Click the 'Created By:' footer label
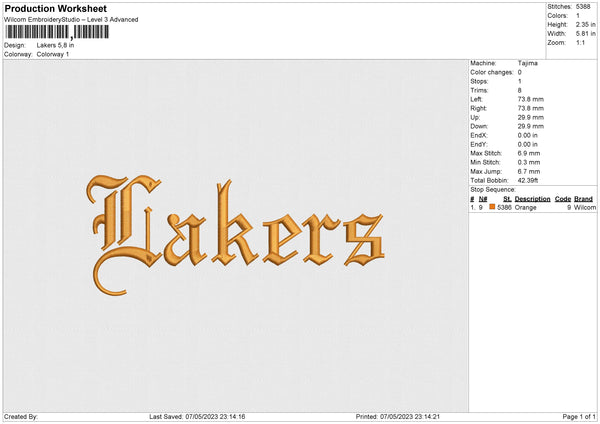Screen dimensions: 600x424 [x=21, y=417]
